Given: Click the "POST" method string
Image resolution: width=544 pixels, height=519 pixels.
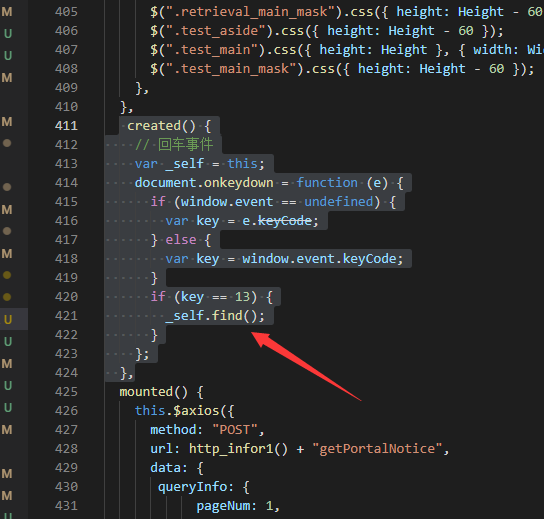Looking at the screenshot, I should click(x=235, y=430).
